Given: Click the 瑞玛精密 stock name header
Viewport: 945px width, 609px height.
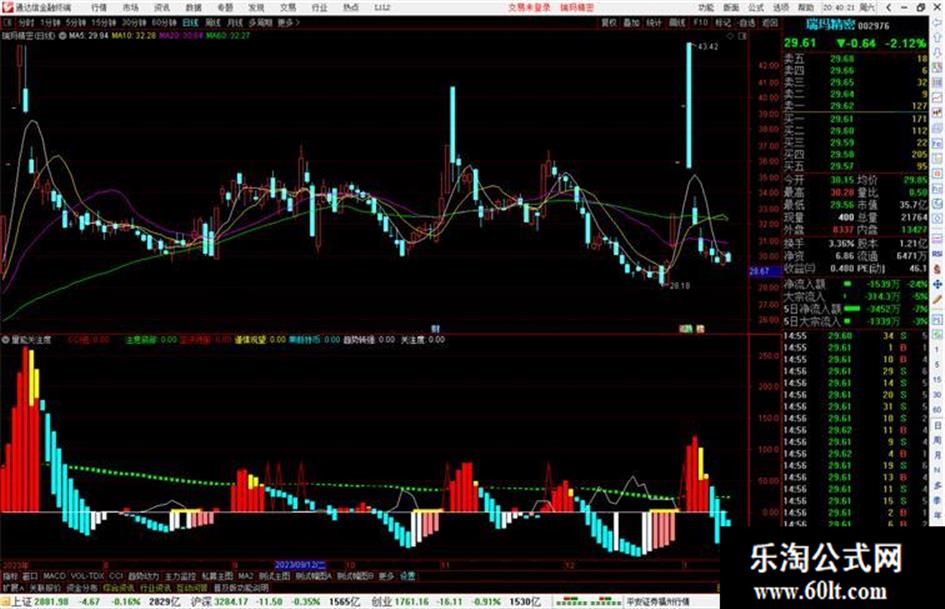Looking at the screenshot, I should point(830,25).
